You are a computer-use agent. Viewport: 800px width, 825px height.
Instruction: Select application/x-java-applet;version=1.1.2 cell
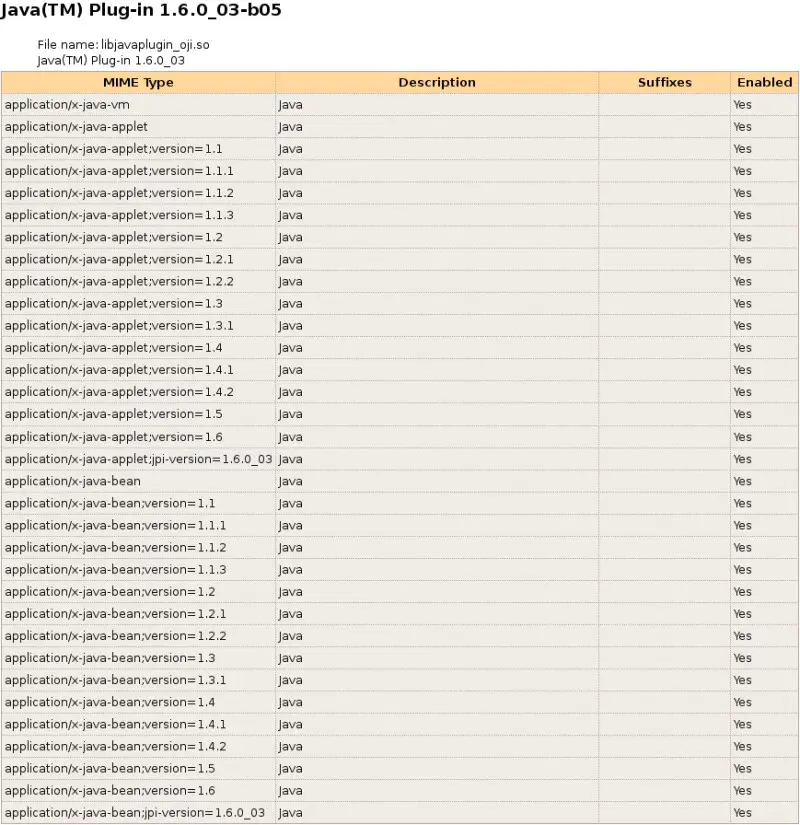138,193
